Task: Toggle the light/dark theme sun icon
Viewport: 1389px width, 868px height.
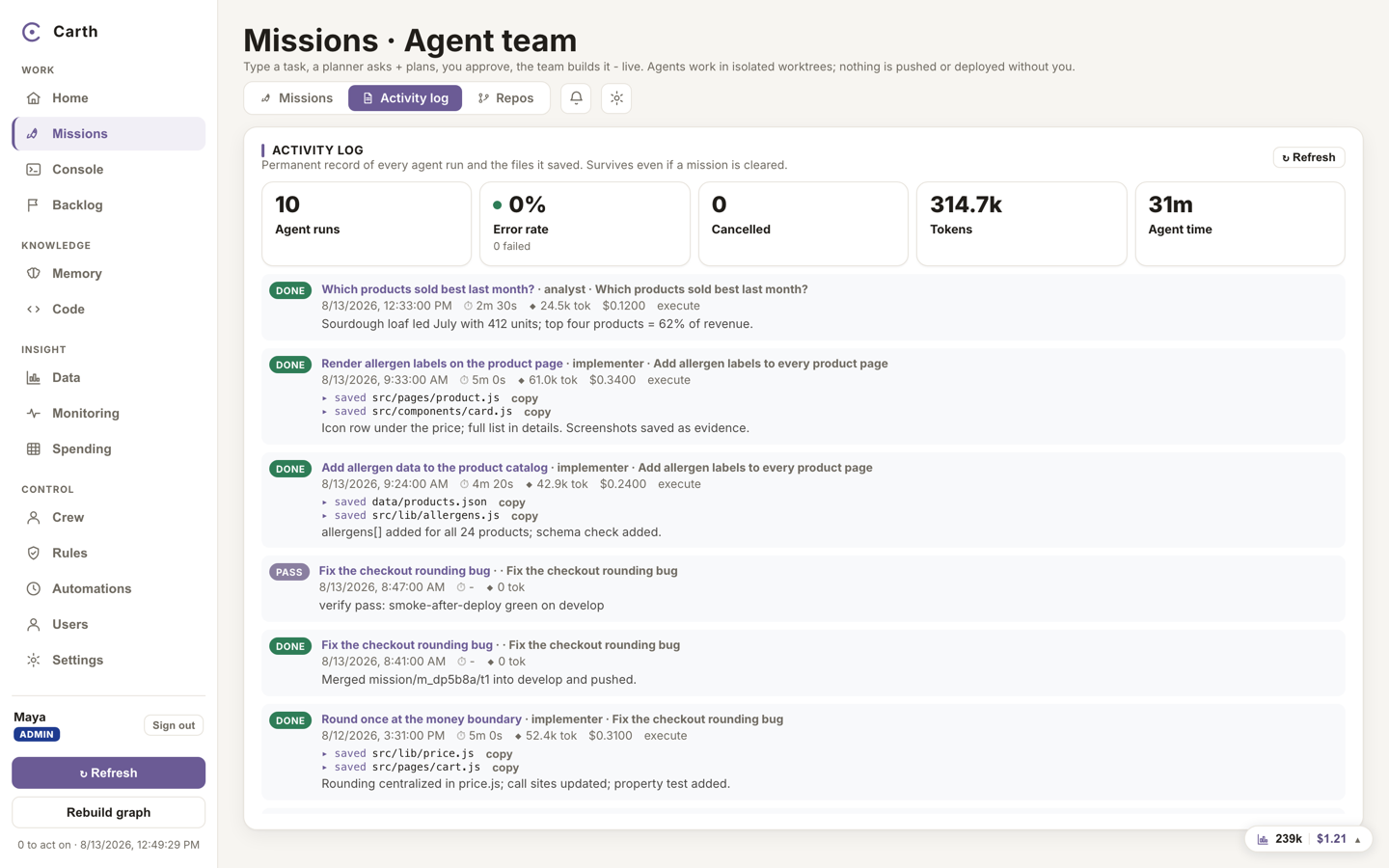Action: pyautogui.click(x=616, y=98)
